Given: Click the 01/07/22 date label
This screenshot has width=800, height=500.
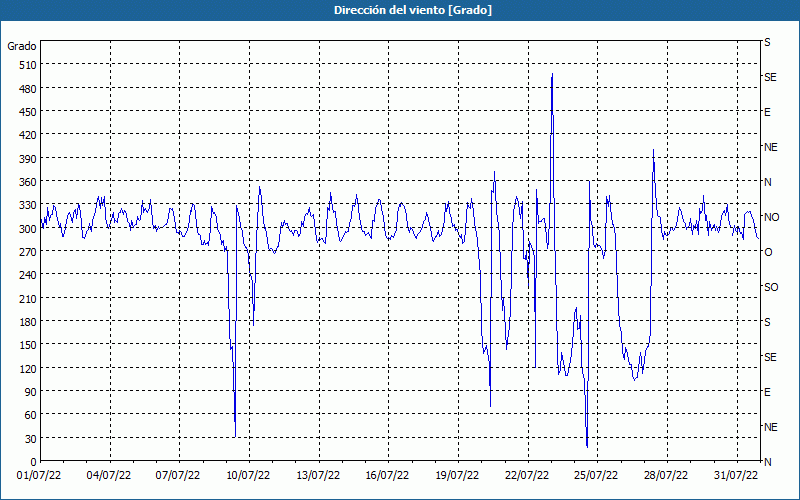Looking at the screenshot, I should point(39,476).
